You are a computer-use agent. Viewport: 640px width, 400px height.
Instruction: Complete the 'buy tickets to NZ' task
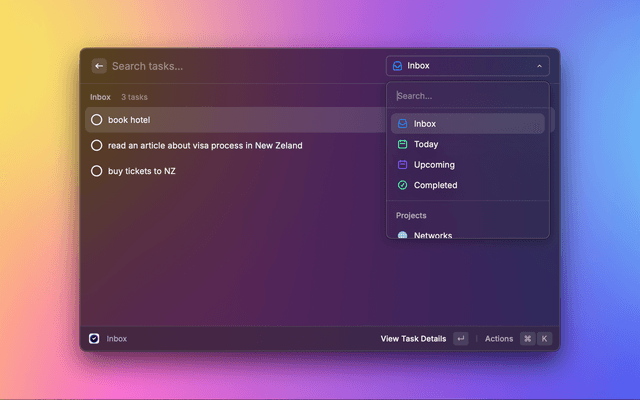point(97,171)
